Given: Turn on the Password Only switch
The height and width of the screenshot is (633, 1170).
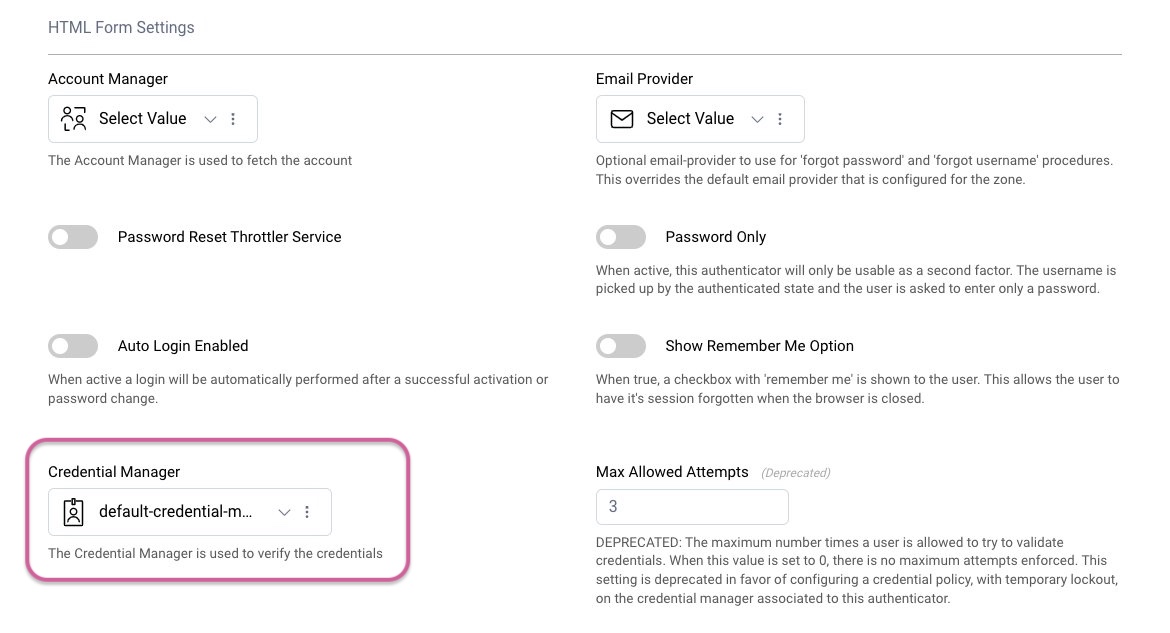Looking at the screenshot, I should [621, 237].
